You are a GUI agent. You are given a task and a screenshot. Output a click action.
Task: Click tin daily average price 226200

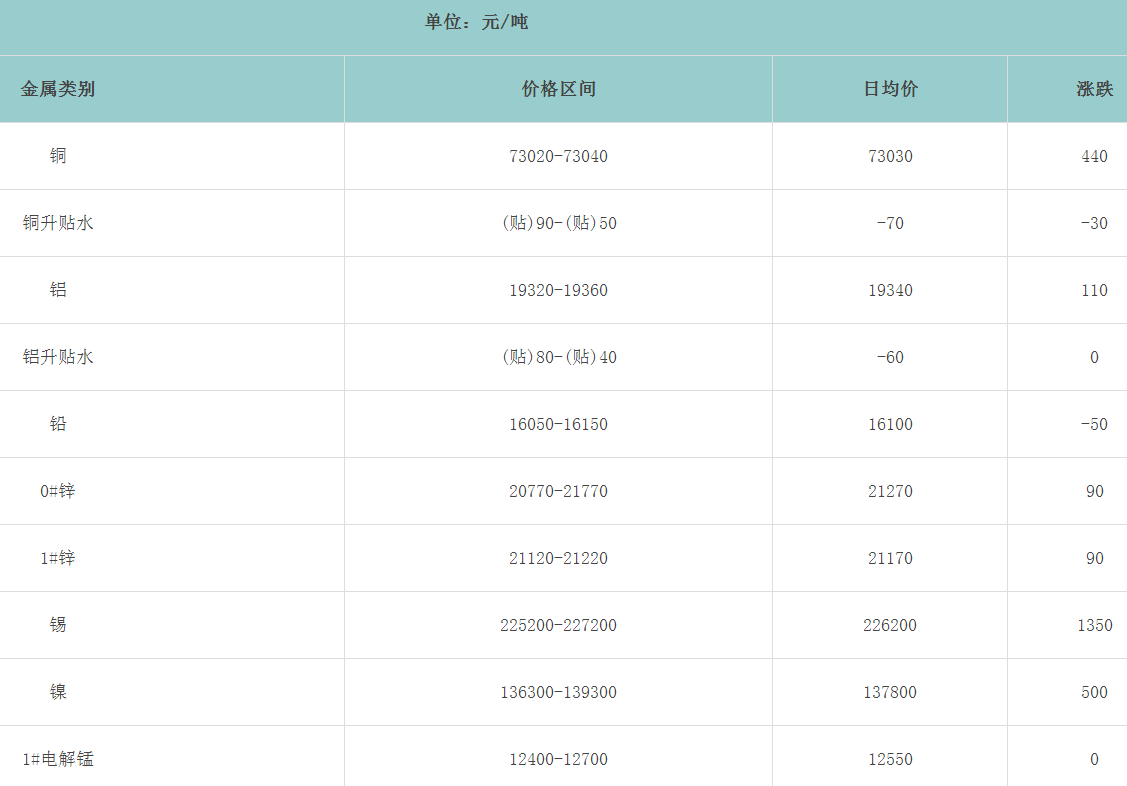click(890, 625)
